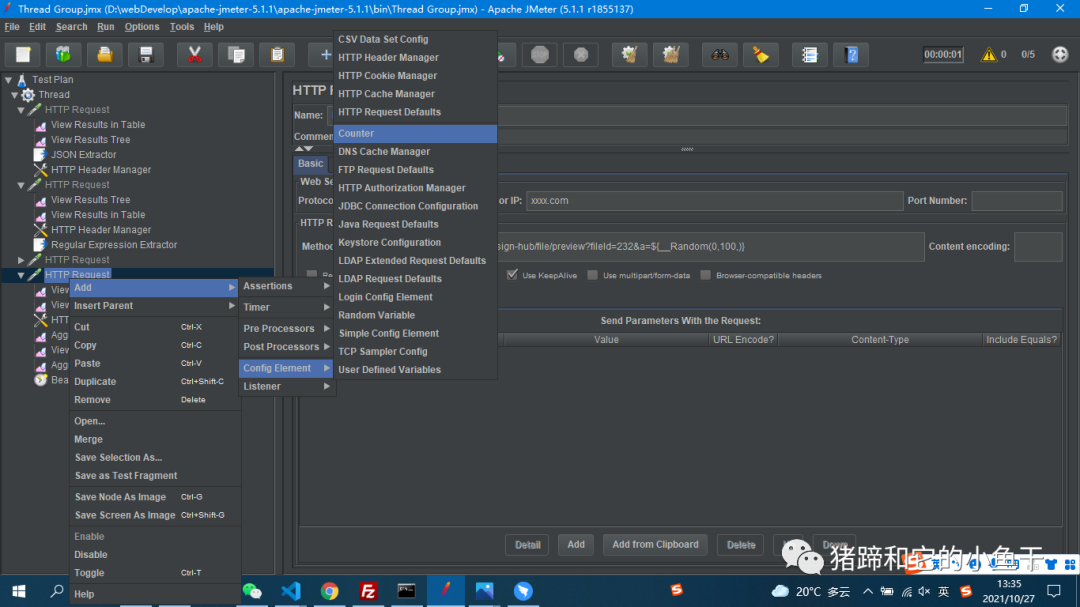Click the New test plan toolbar icon

(x=23, y=54)
